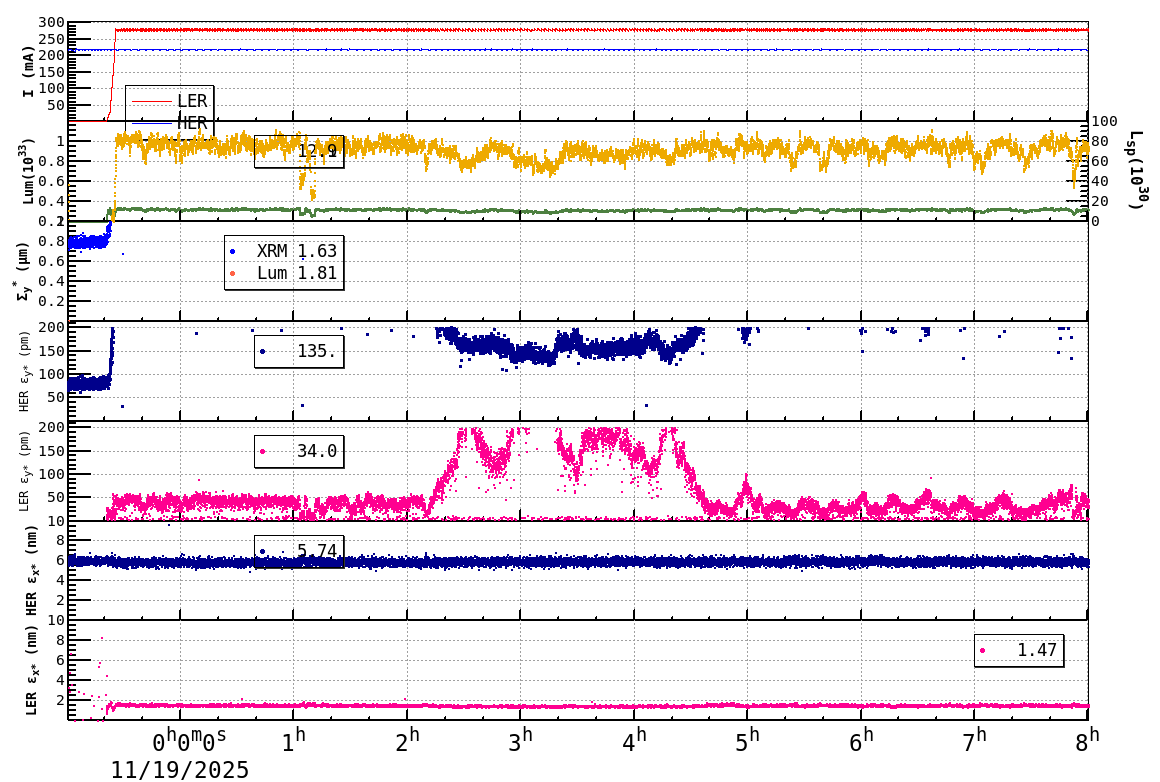Viewport: 1160px width, 782px height.
Task: Click the 12.9 value box in luminosity panel
Action: tap(299, 151)
